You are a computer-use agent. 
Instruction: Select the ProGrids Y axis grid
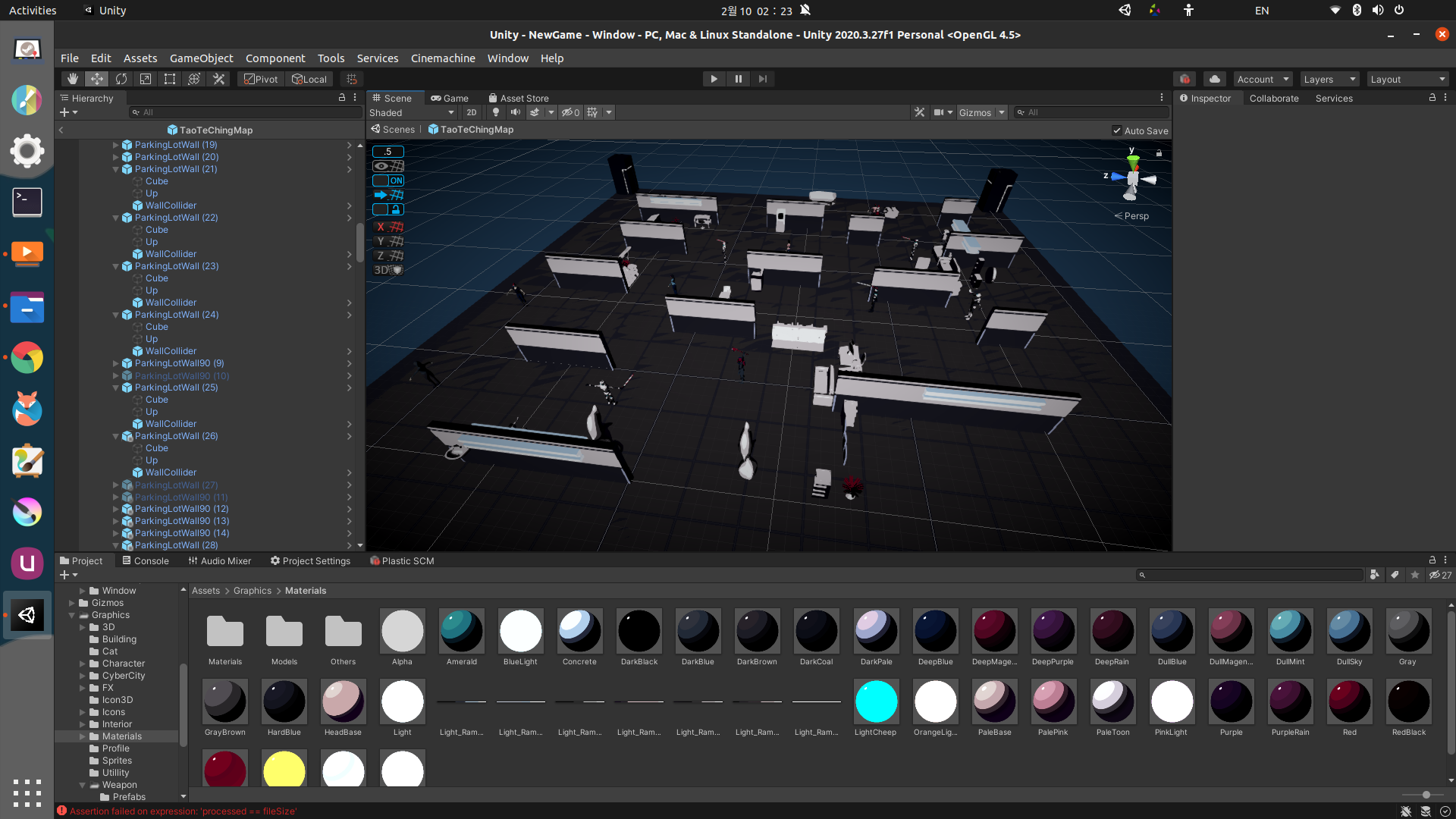click(x=389, y=241)
